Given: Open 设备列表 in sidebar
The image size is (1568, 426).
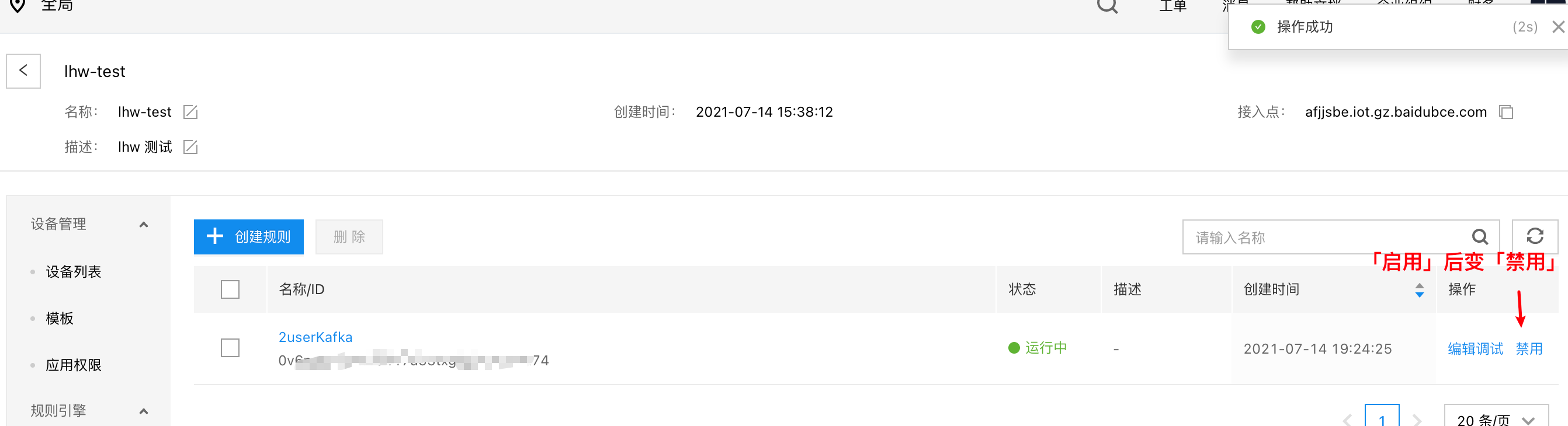Looking at the screenshot, I should [73, 271].
